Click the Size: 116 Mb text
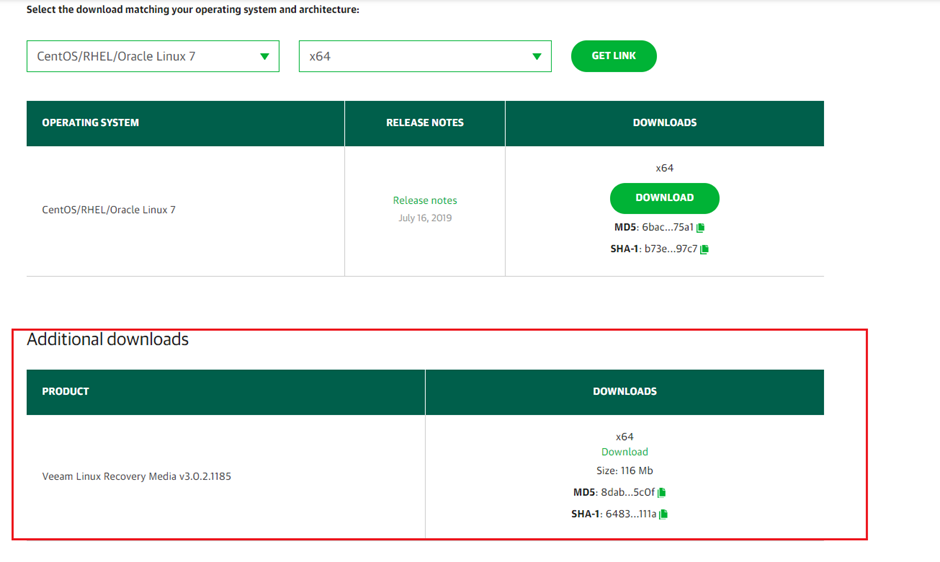The image size is (940, 562). tap(624, 470)
